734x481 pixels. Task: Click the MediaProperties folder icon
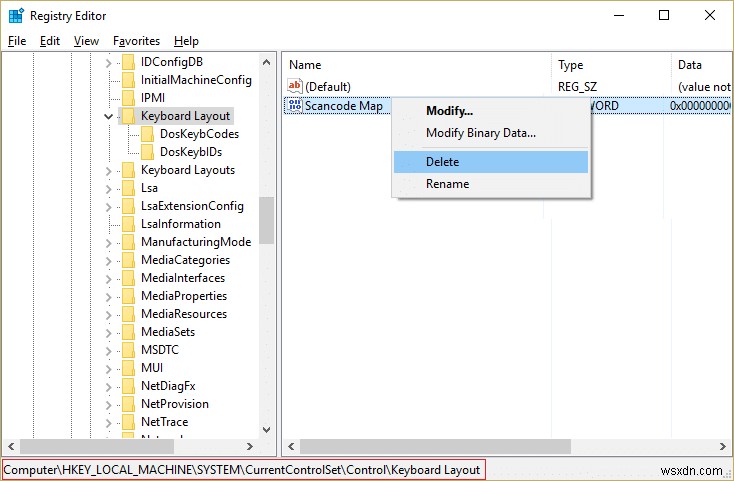(128, 296)
